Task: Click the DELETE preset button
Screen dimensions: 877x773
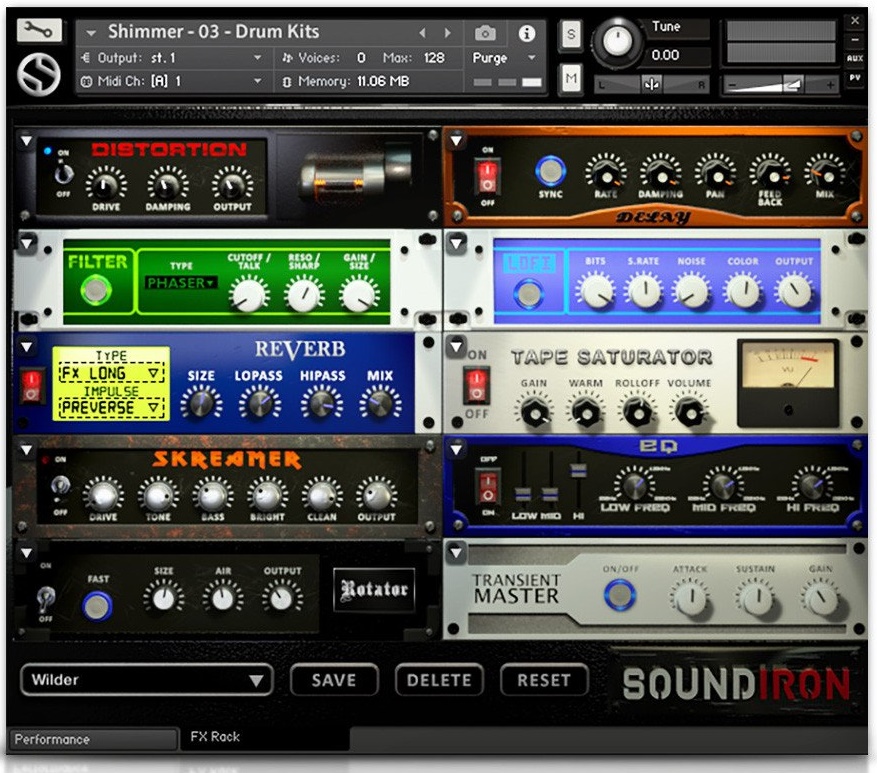Action: [438, 680]
